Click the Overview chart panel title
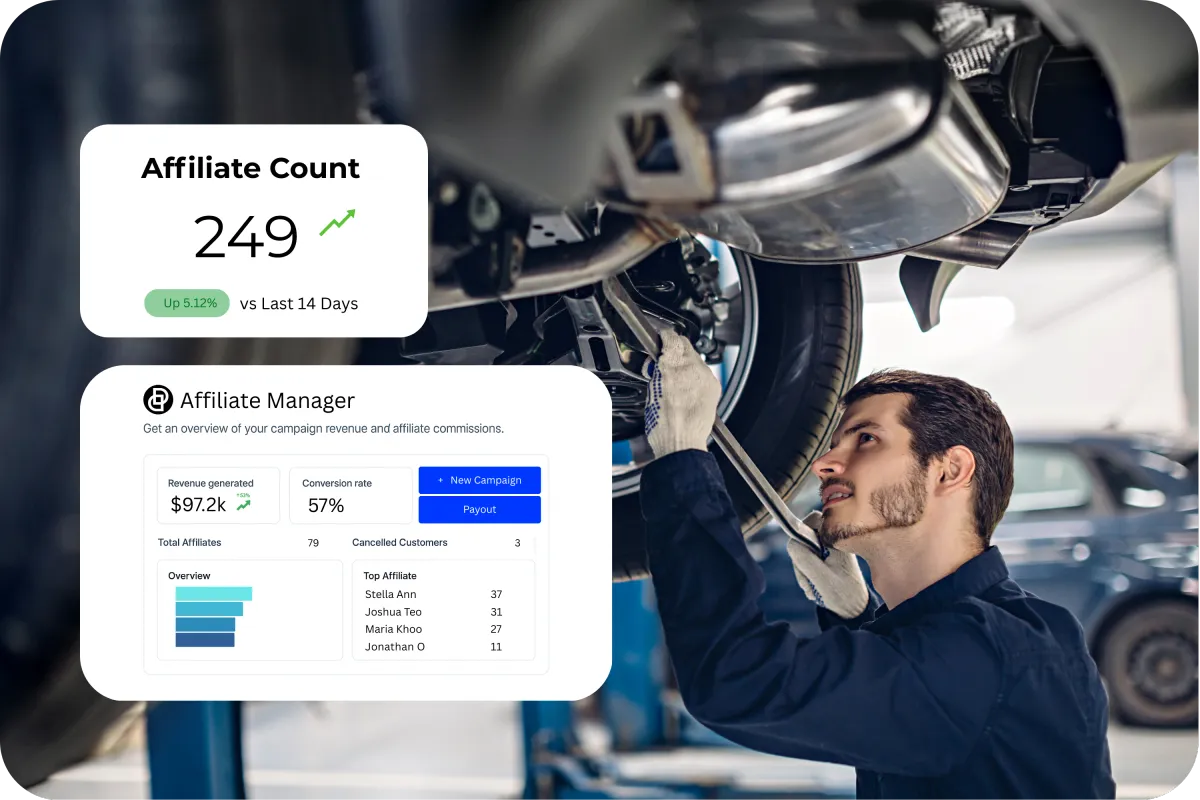1200x800 pixels. (x=189, y=576)
